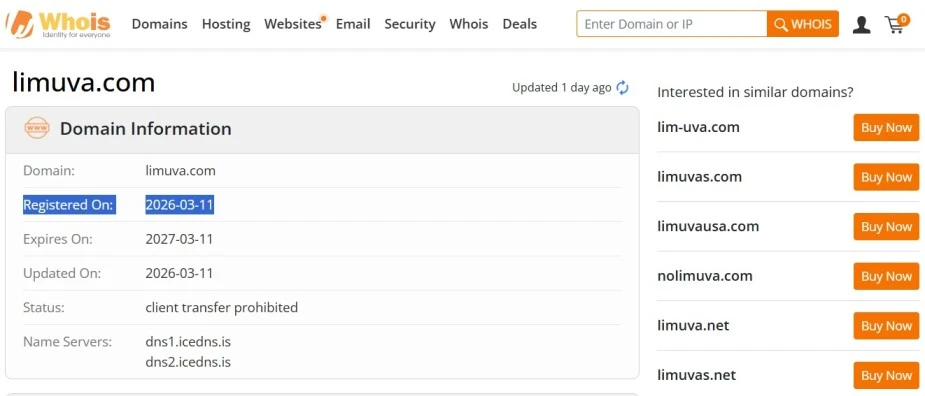Click the Status label

[44, 308]
